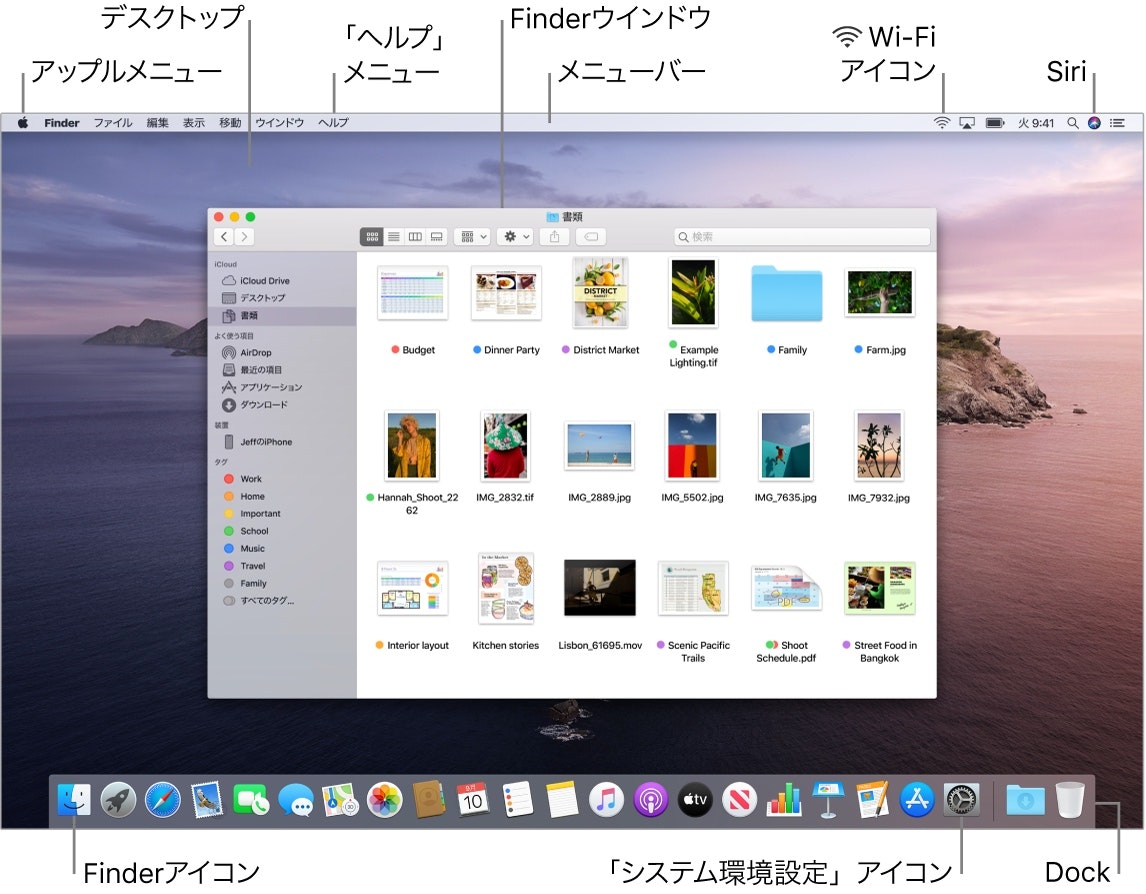Click the Wi-Fi icon in menu bar
The width and height of the screenshot is (1146, 894).
942,123
